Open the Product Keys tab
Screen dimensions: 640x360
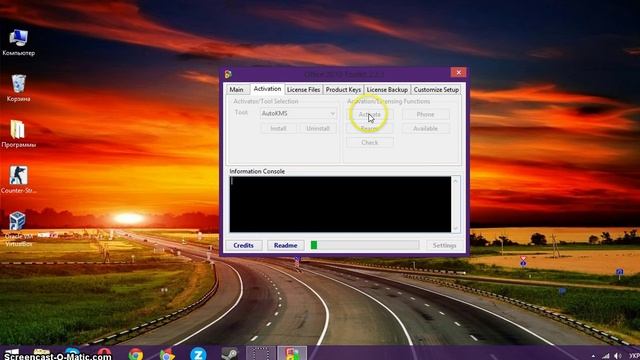(343, 89)
